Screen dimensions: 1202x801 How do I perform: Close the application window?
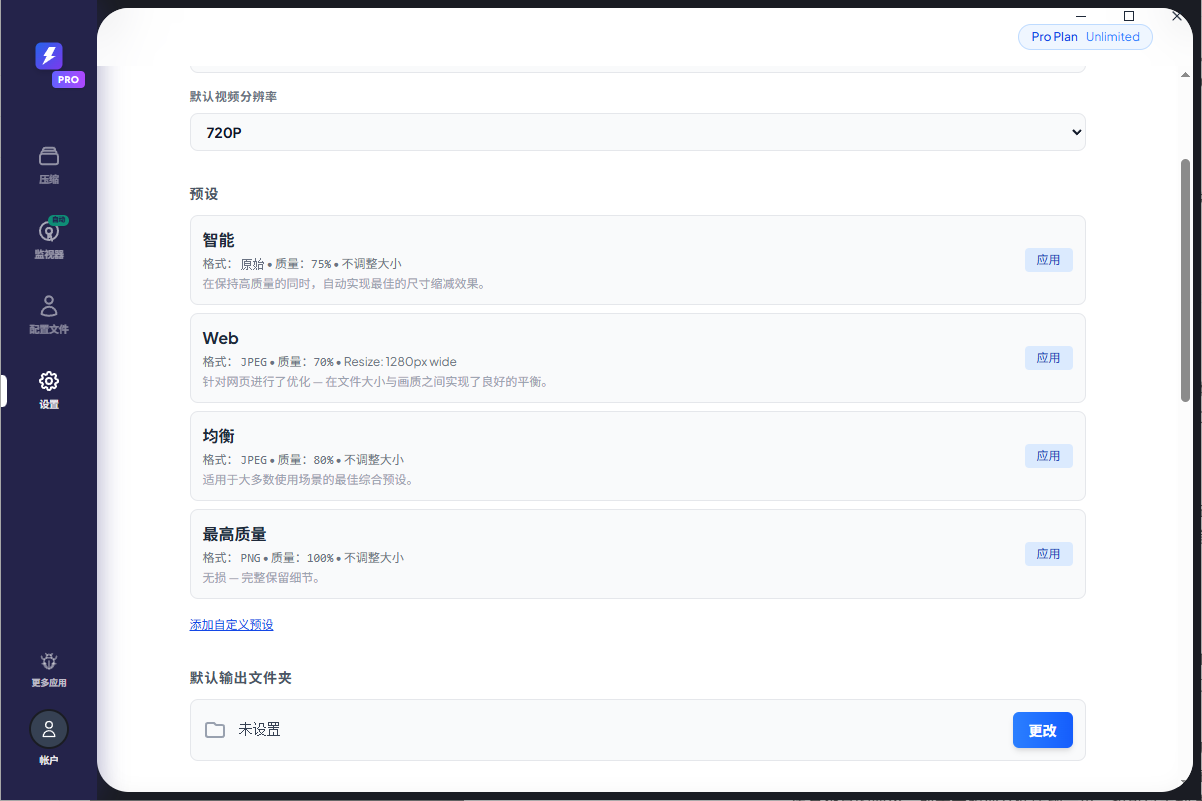pos(1177,15)
